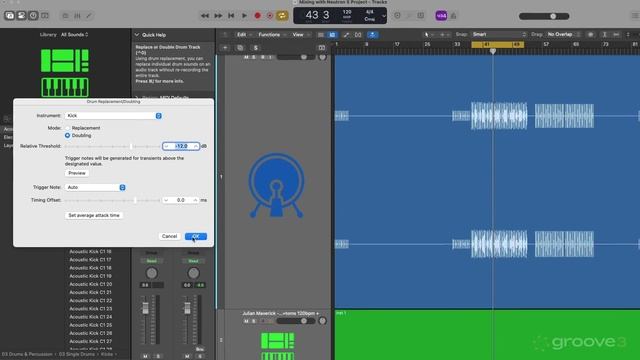Toggle the blue Catch Playhead button

[372, 35]
